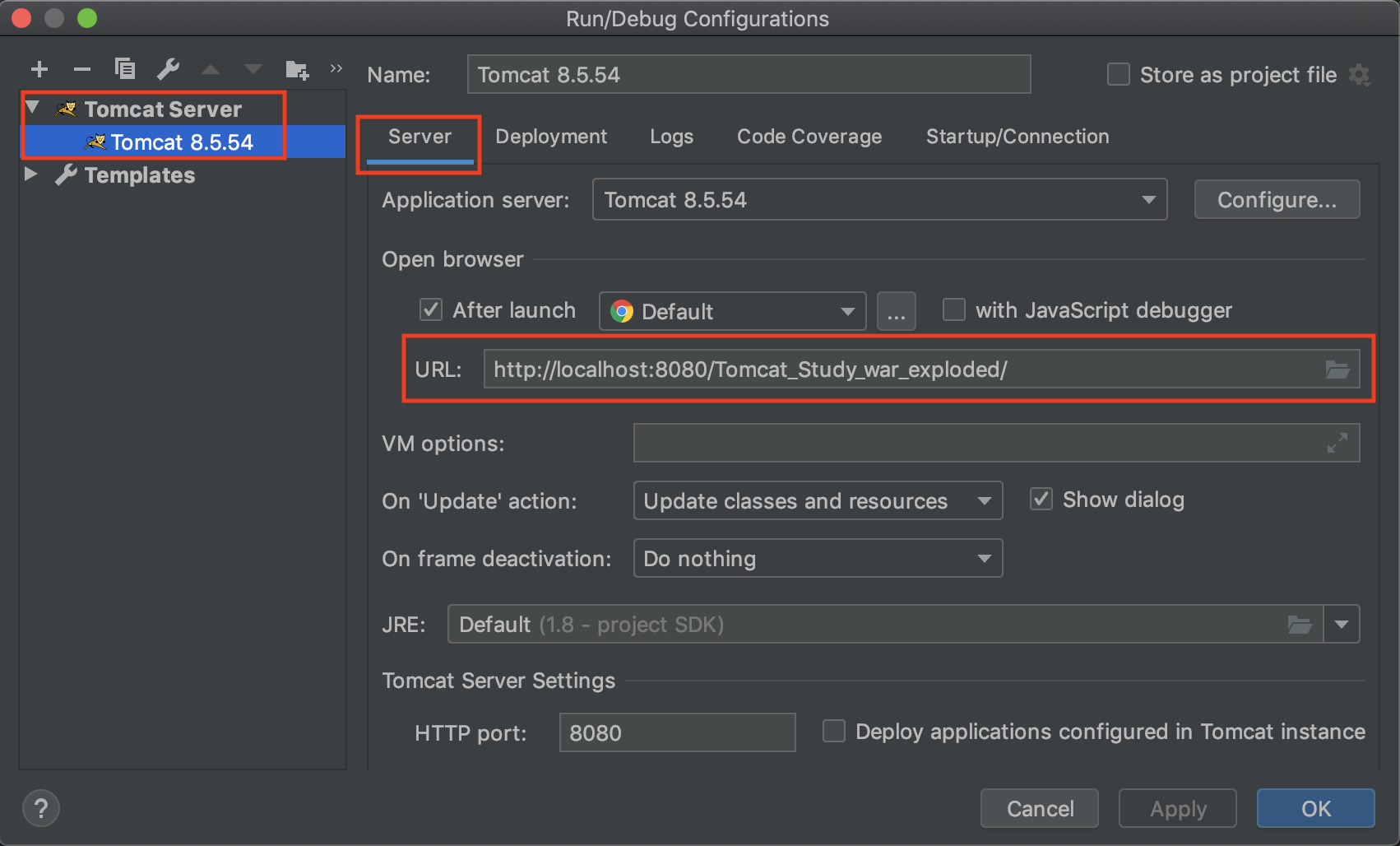This screenshot has height=846, width=1400.
Task: Click the Configure... button
Action: (x=1277, y=200)
